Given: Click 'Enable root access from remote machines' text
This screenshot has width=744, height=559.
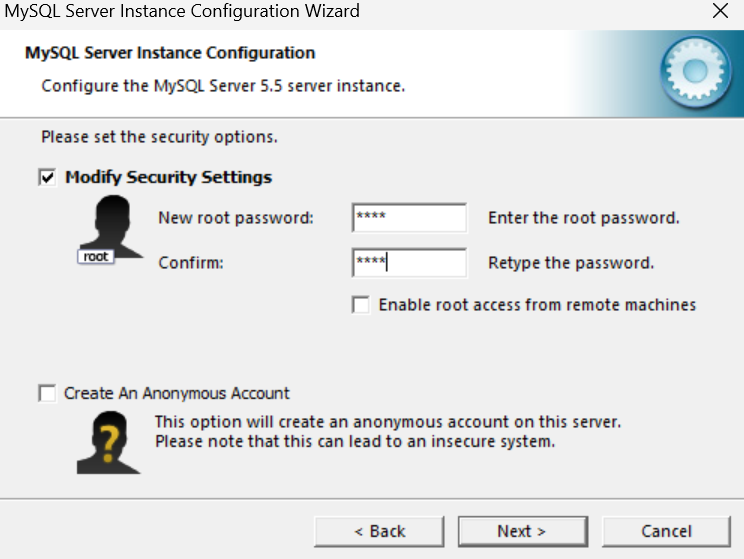Looking at the screenshot, I should (537, 305).
